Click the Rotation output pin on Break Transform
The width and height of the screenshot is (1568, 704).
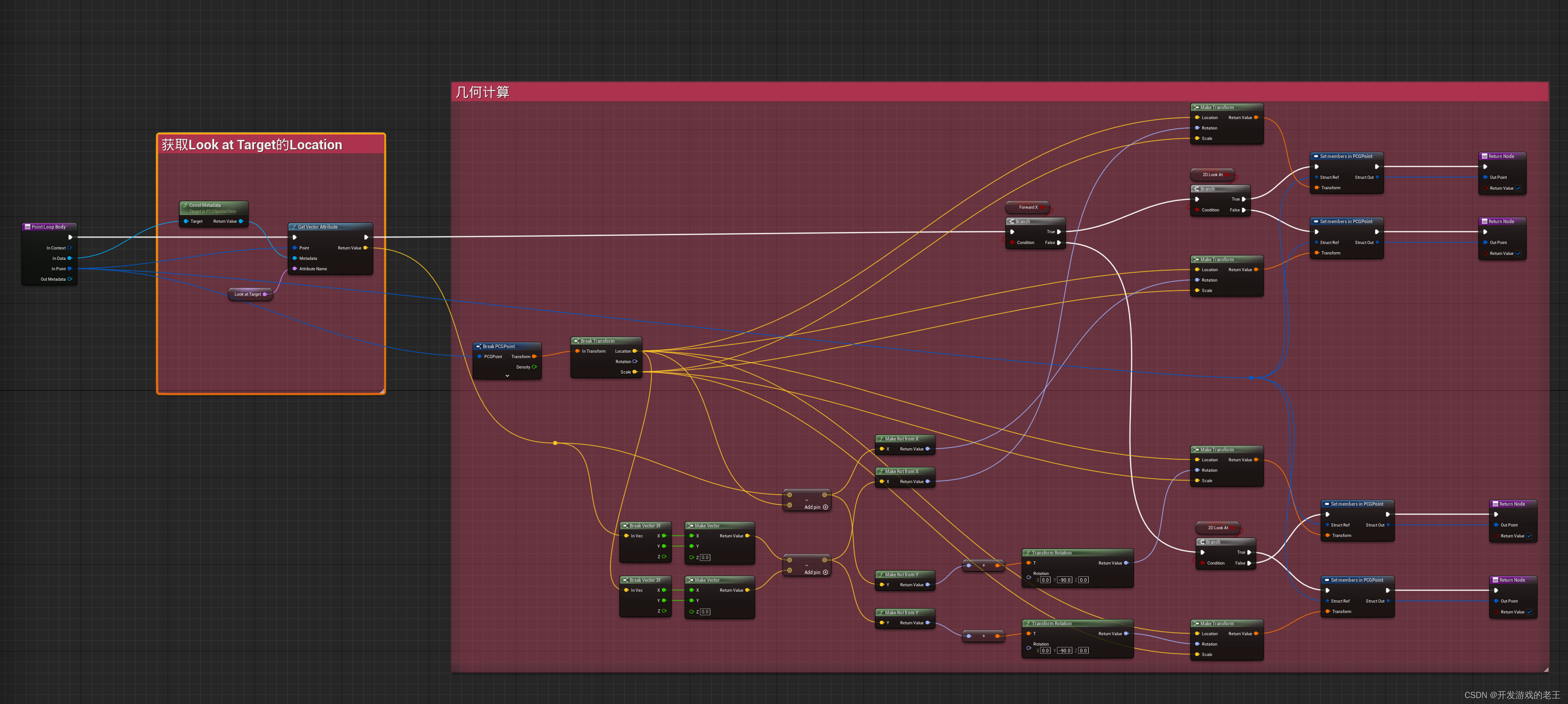(635, 361)
